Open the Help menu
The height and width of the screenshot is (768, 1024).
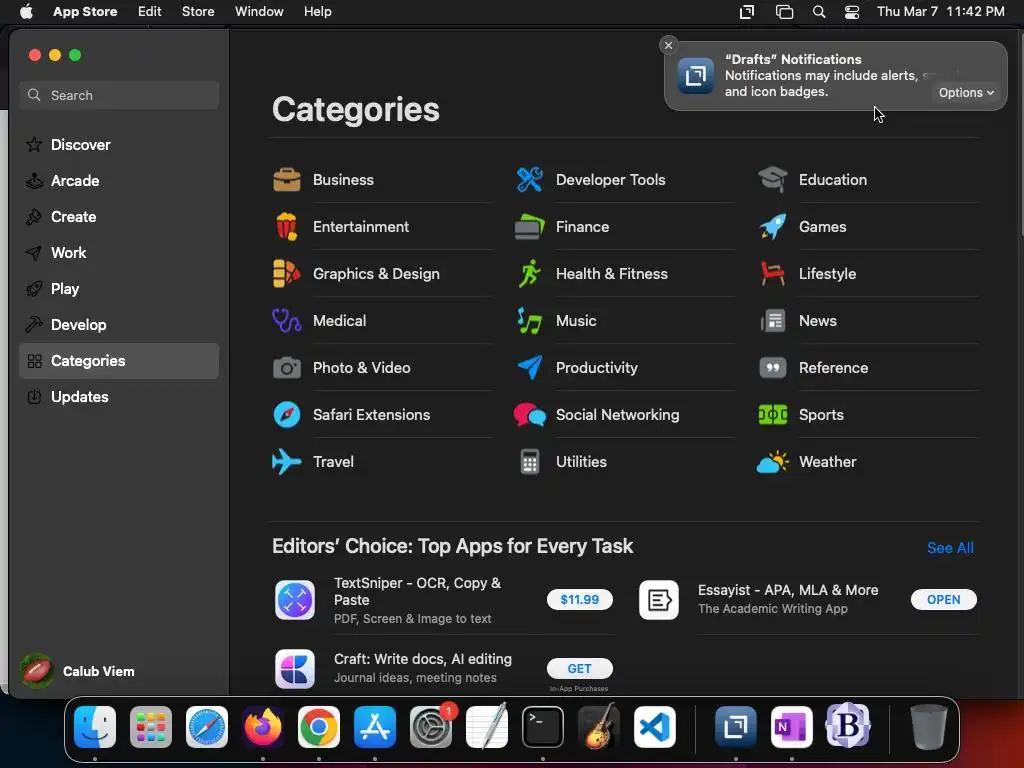(x=317, y=12)
